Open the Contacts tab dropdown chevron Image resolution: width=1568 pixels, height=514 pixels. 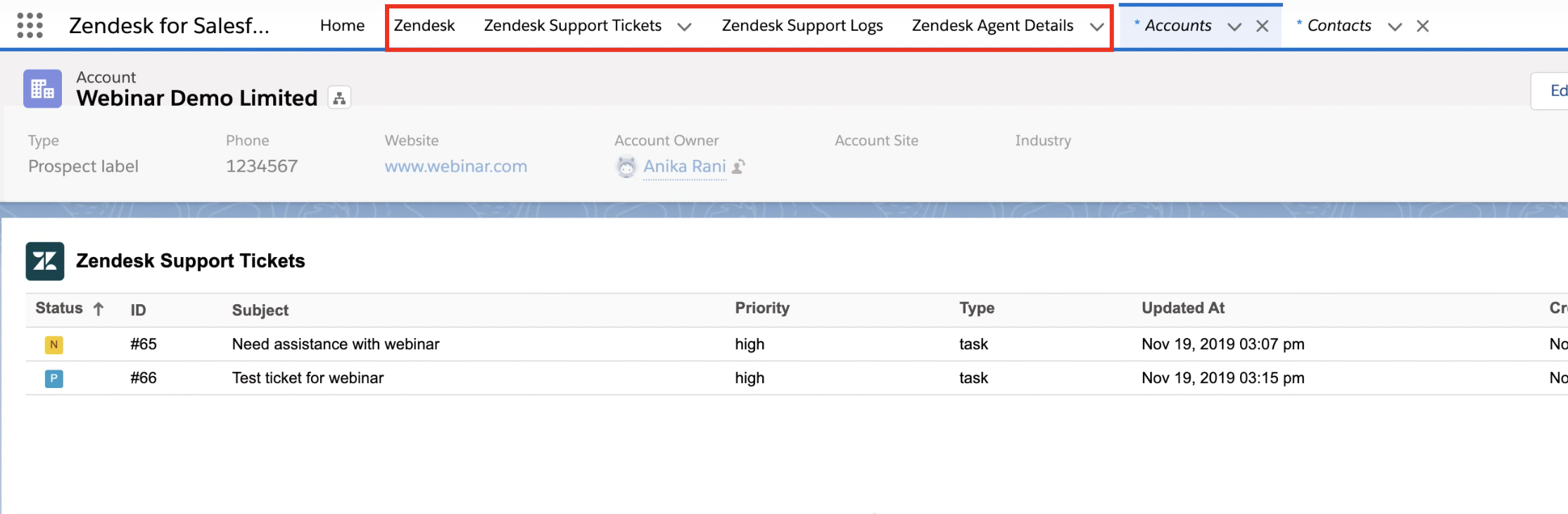click(1395, 27)
